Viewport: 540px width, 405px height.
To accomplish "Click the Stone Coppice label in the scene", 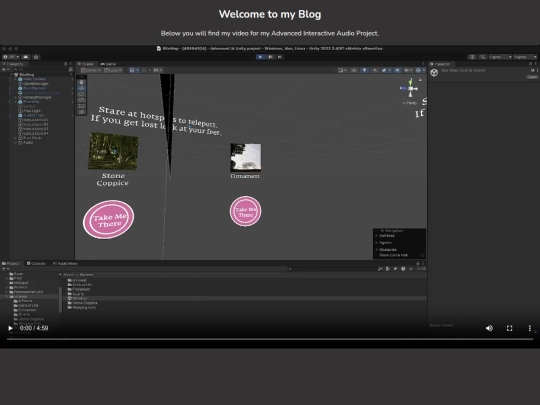I will pos(113,179).
